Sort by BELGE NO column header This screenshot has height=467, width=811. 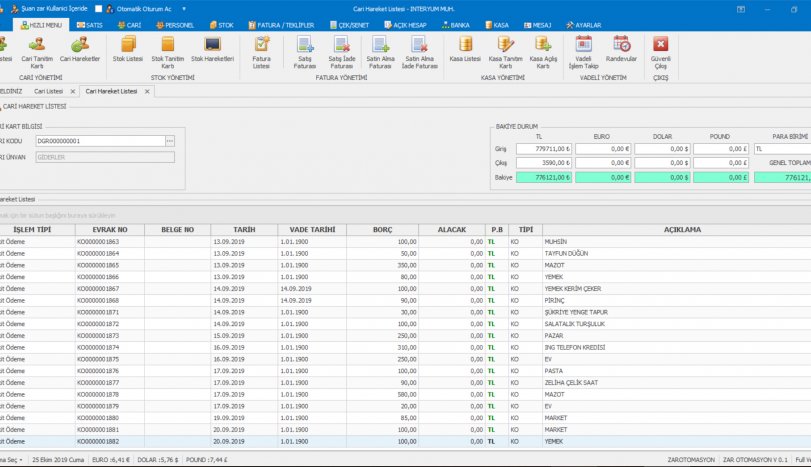pyautogui.click(x=177, y=230)
